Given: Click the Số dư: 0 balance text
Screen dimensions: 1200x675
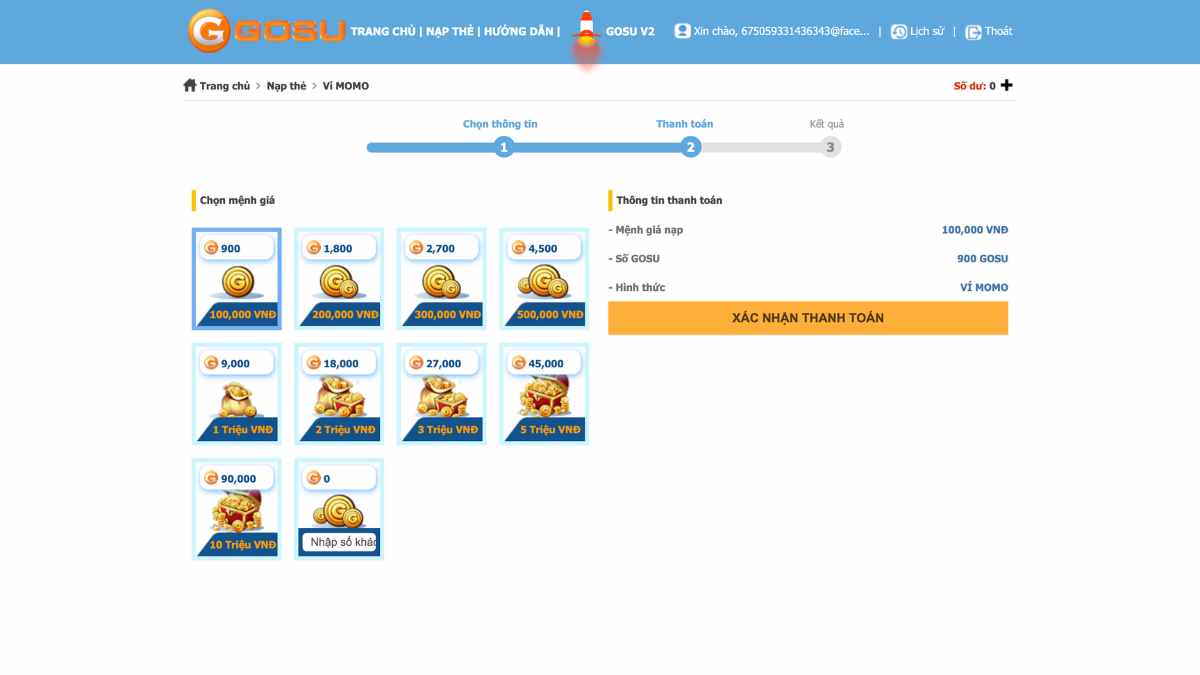Looking at the screenshot, I should [975, 86].
